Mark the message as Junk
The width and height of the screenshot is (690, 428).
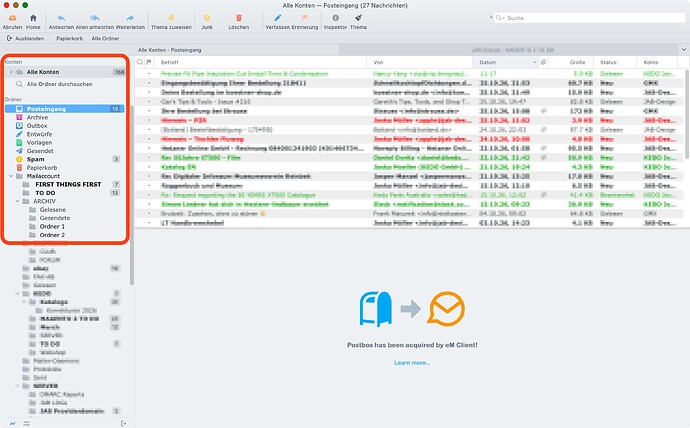pos(207,22)
